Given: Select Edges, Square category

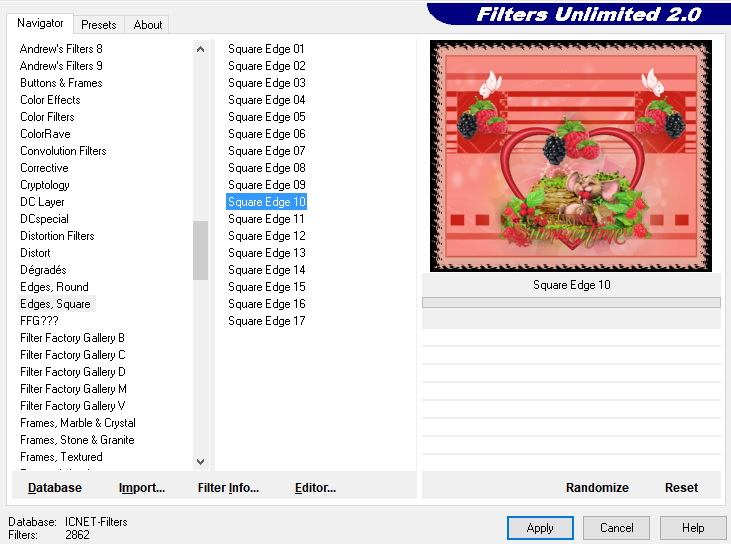Looking at the screenshot, I should [55, 304].
